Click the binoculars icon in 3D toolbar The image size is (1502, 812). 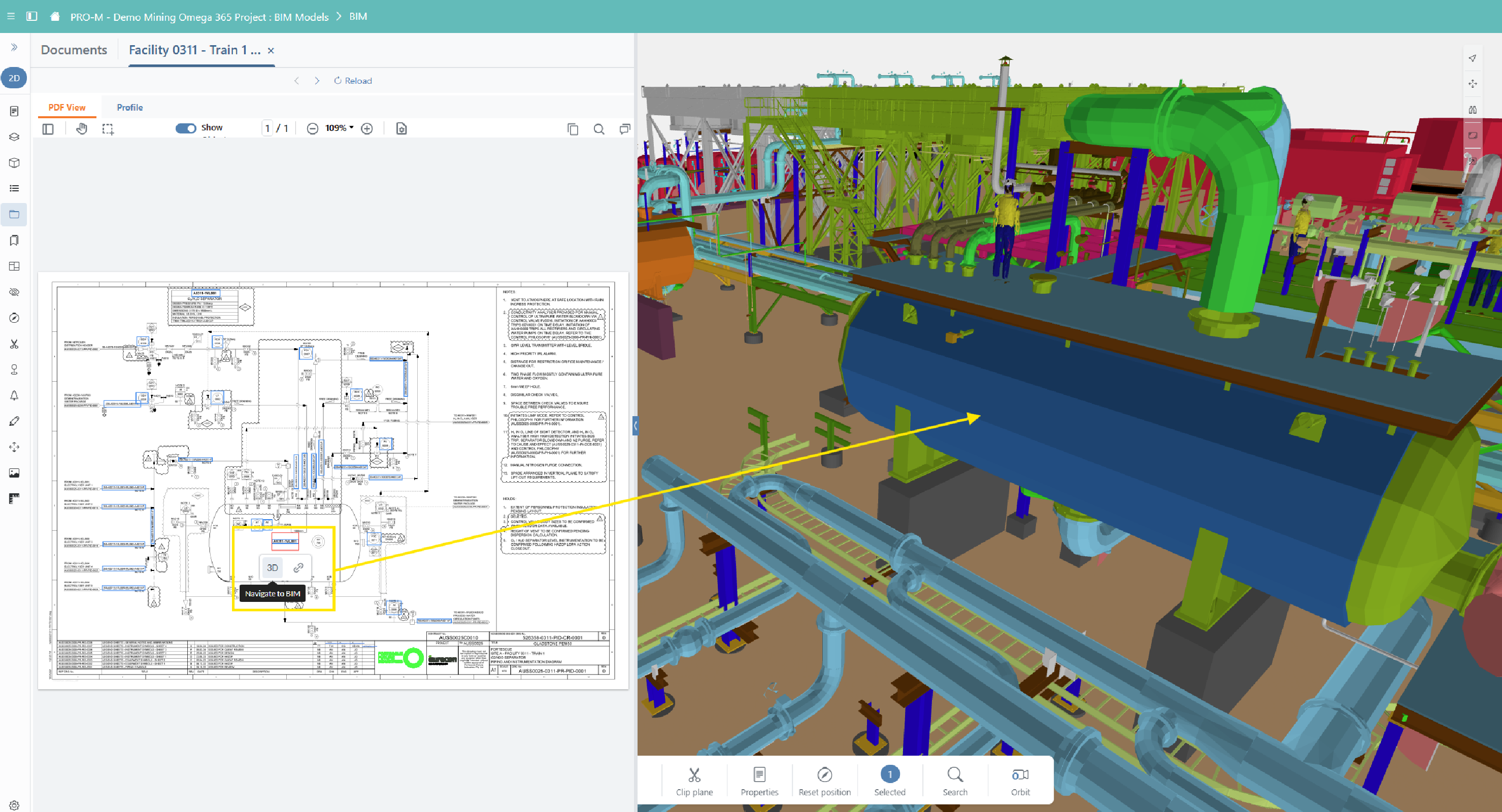1472,110
